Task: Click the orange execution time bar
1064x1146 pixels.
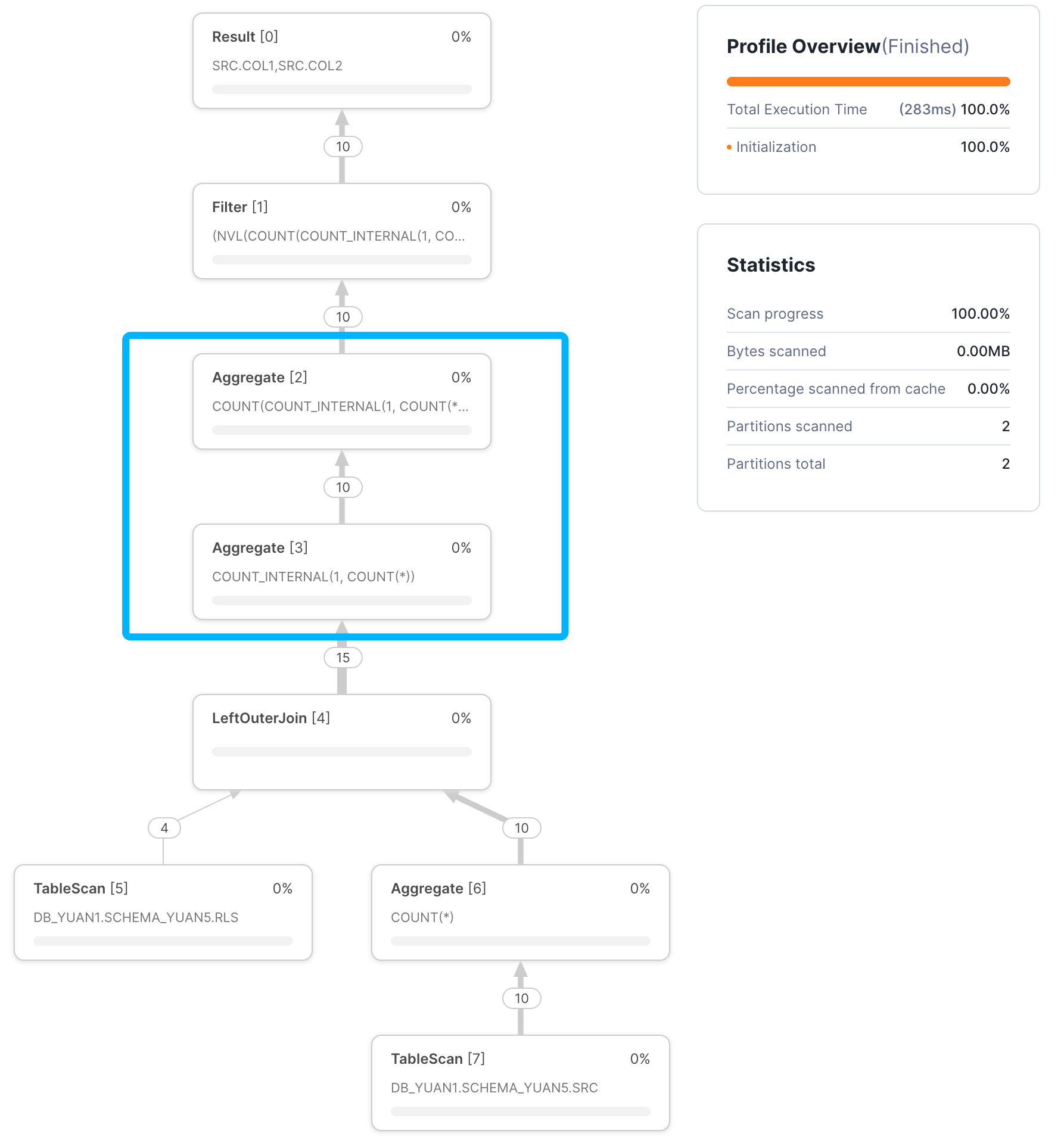Action: 868,82
